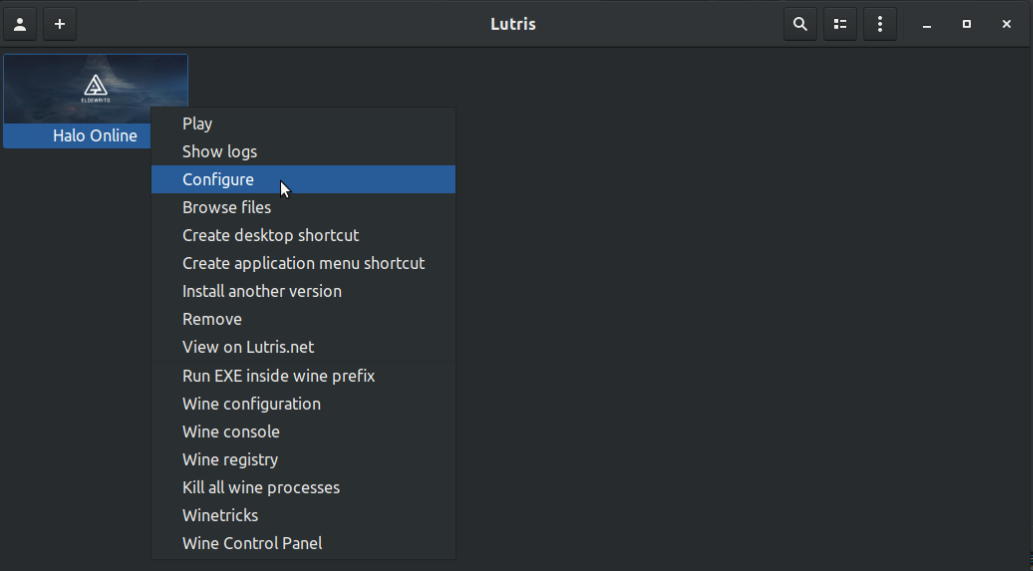Switch view with the list view icon
The image size is (1033, 571).
pos(840,24)
